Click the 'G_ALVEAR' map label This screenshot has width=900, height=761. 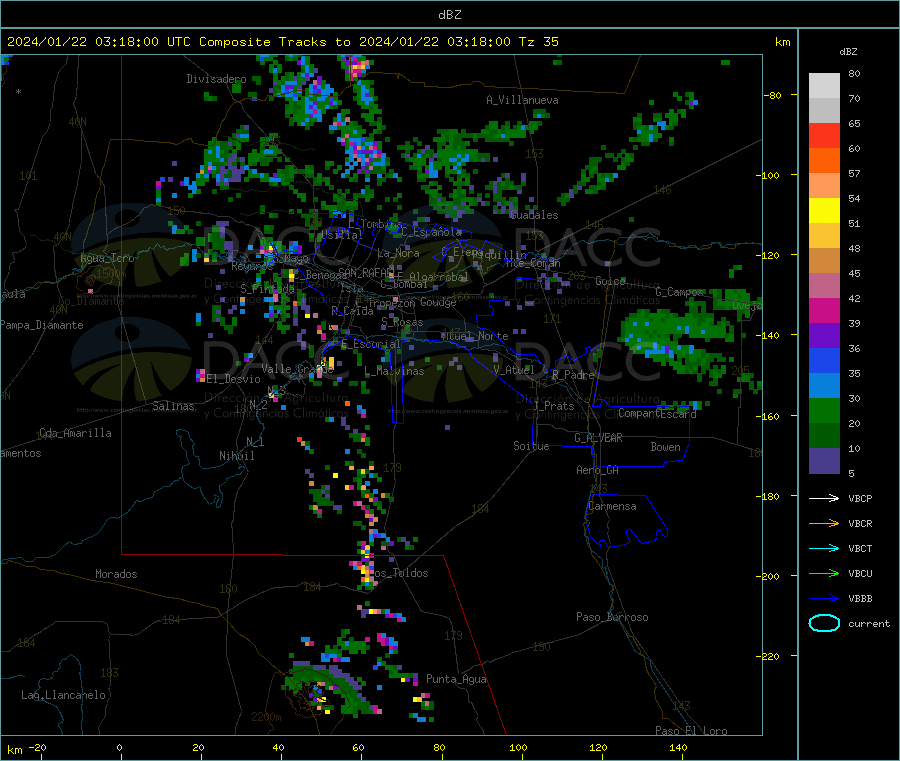click(x=598, y=438)
